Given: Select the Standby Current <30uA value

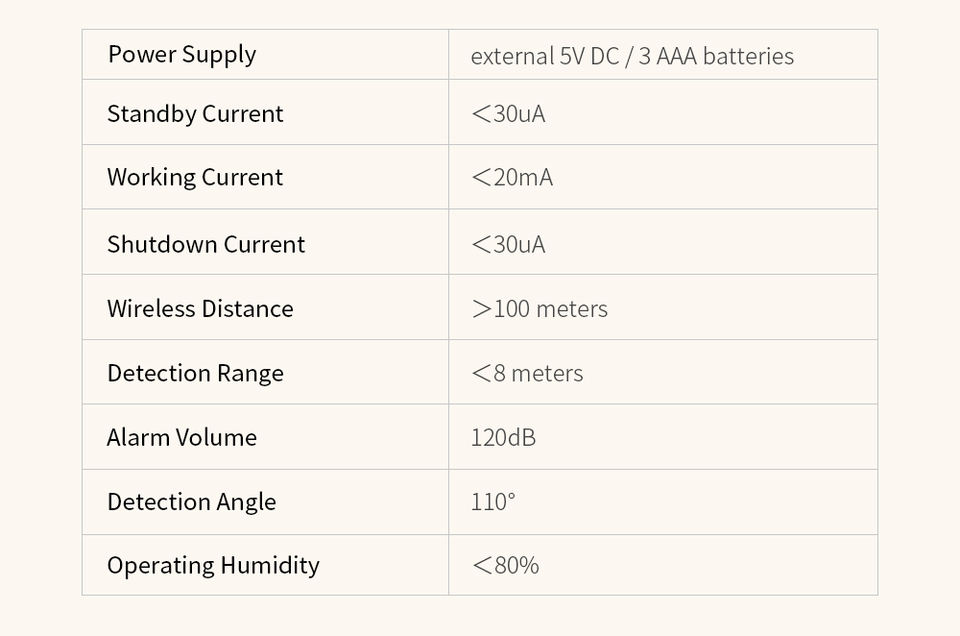Looking at the screenshot, I should tap(508, 114).
